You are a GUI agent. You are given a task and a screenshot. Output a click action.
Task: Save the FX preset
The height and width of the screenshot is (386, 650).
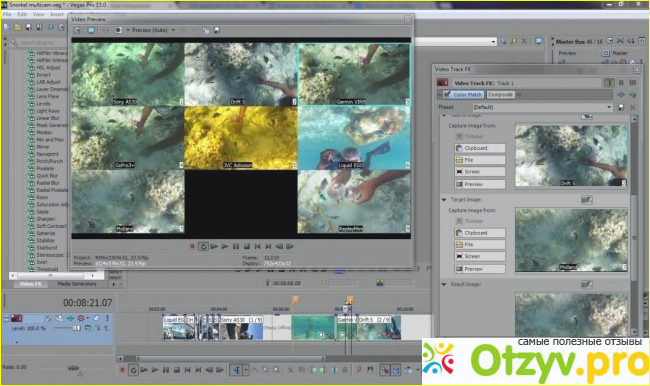(621, 107)
